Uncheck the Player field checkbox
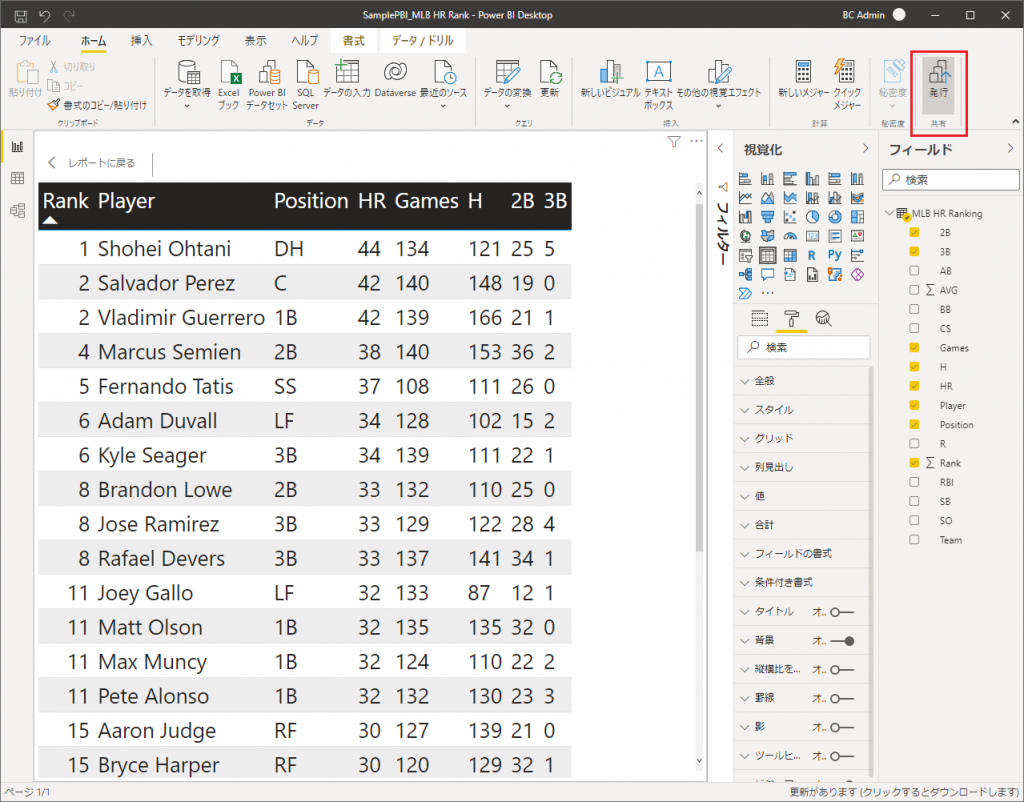The height and width of the screenshot is (802, 1024). (x=914, y=406)
